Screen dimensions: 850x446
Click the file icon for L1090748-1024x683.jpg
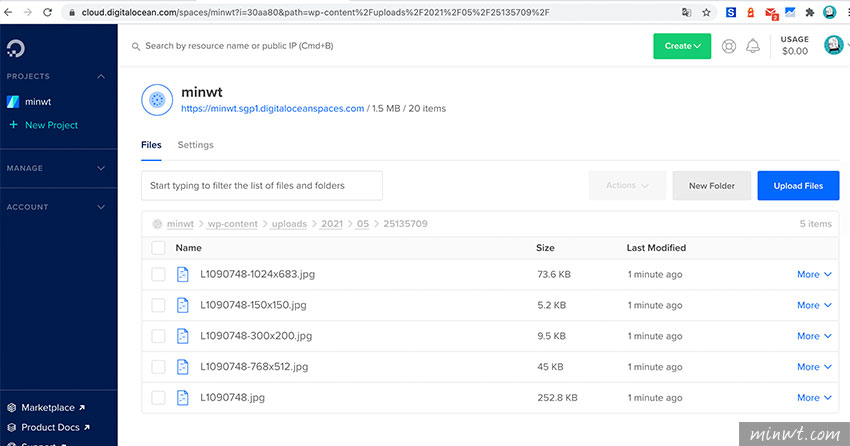183,274
